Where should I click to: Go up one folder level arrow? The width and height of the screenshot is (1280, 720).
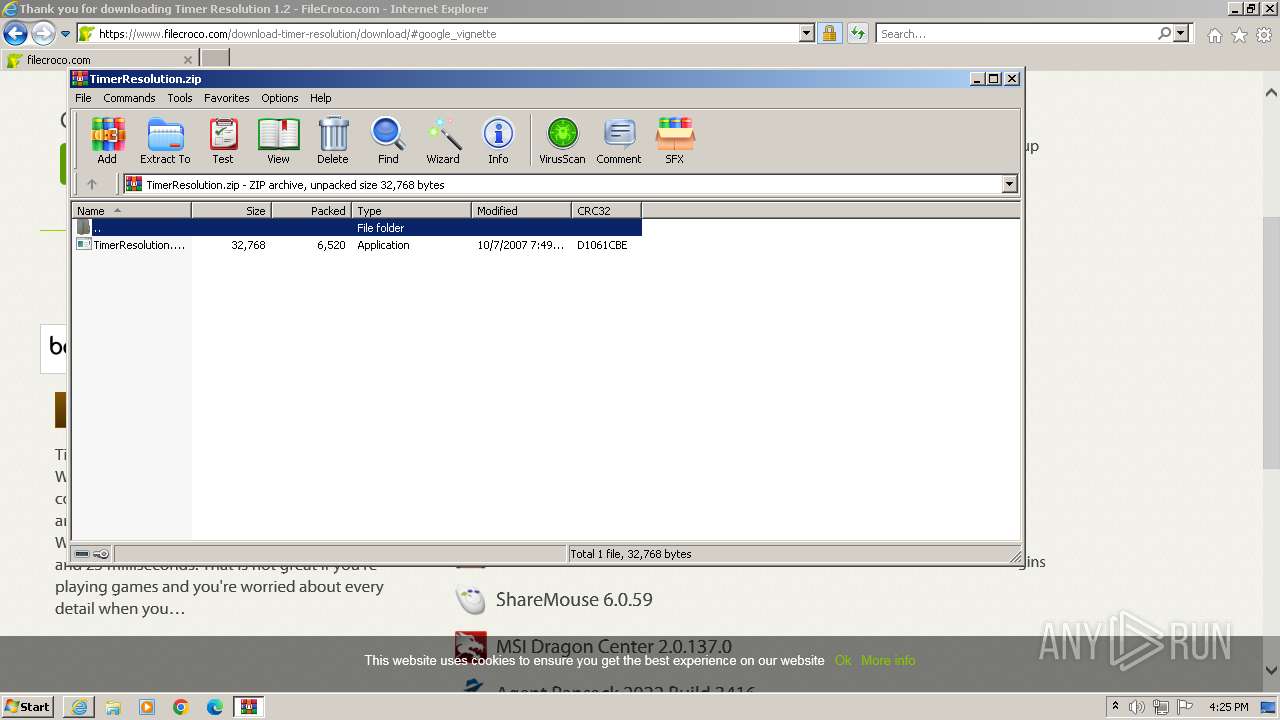92,184
